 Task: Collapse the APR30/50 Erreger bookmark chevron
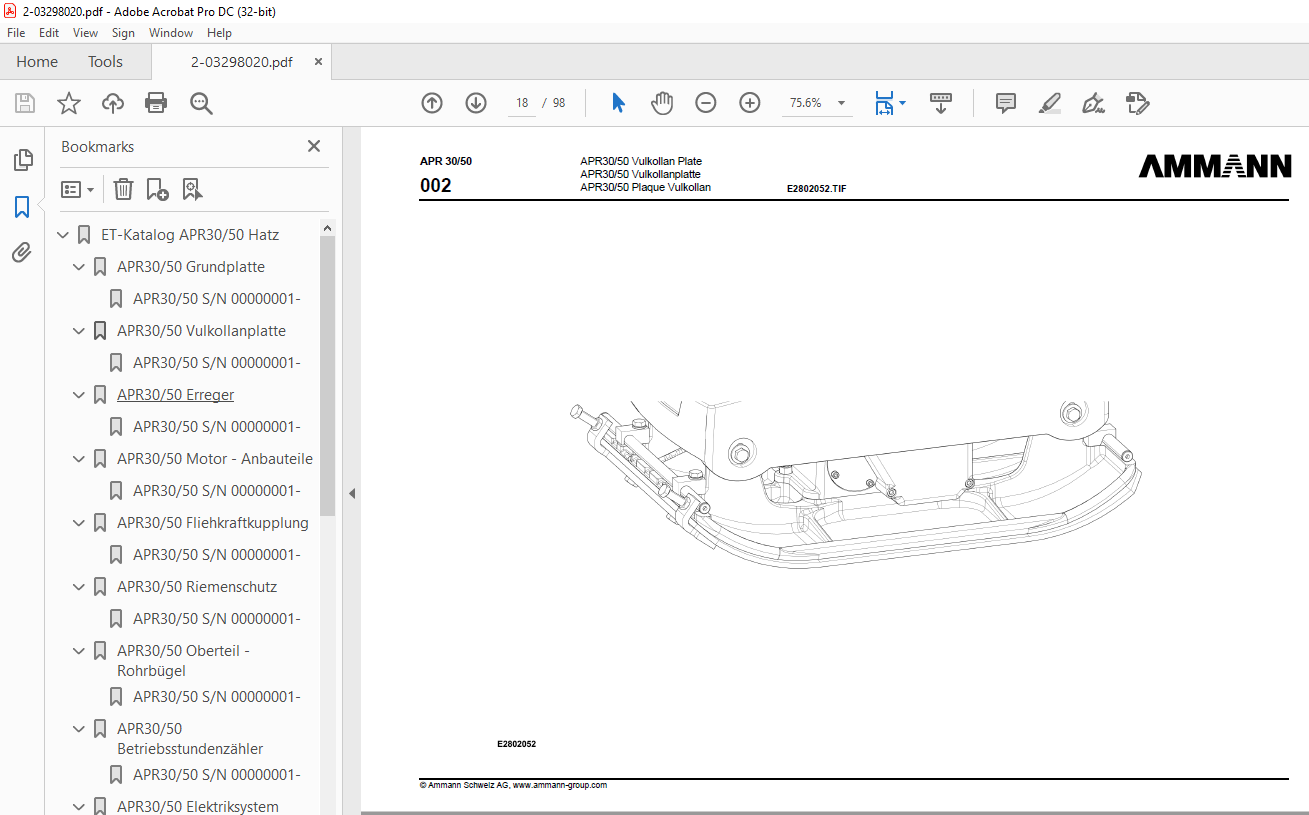(79, 395)
